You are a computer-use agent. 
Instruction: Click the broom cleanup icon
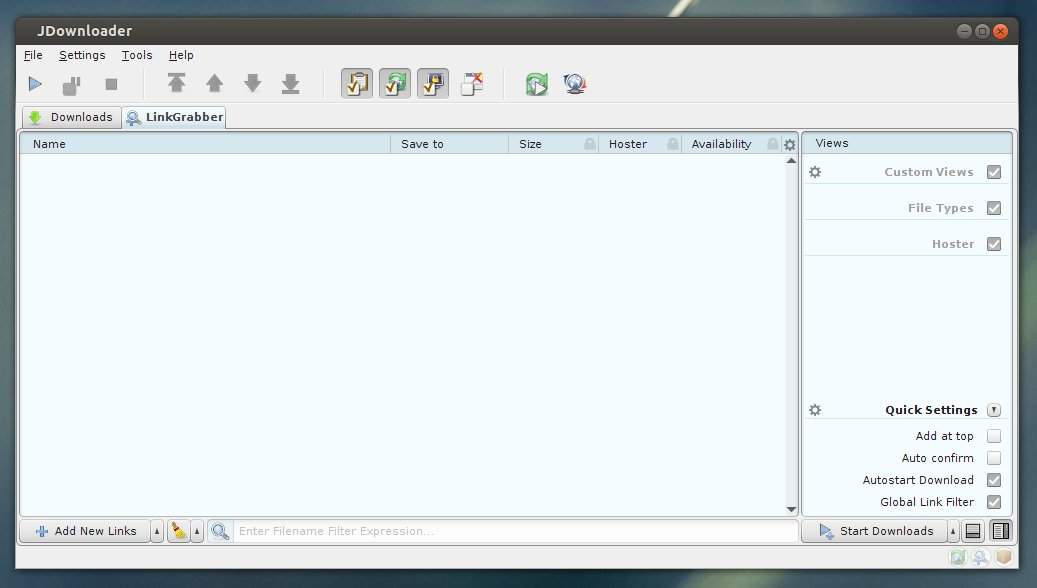pos(179,530)
